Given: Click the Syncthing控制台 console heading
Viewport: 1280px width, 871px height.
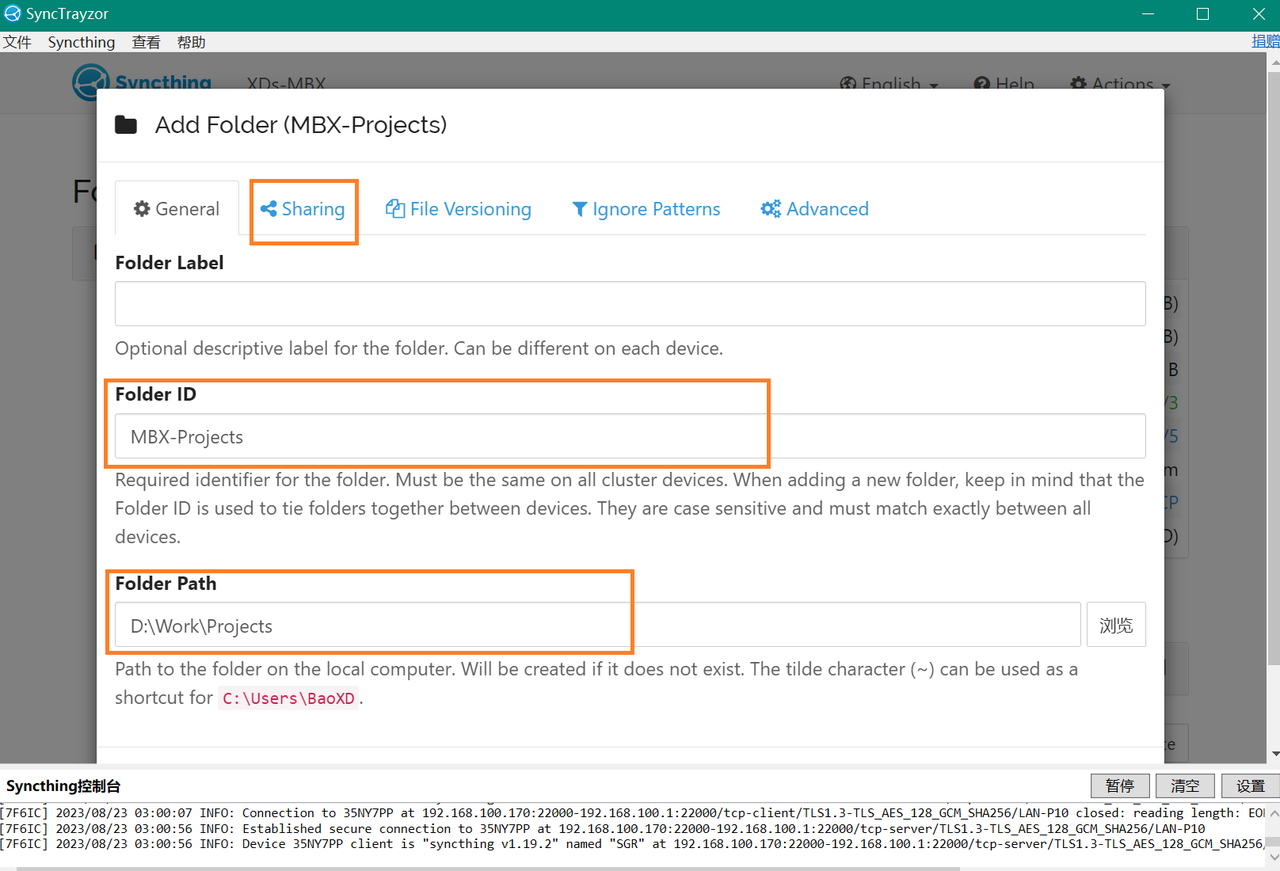Looking at the screenshot, I should click(x=63, y=786).
